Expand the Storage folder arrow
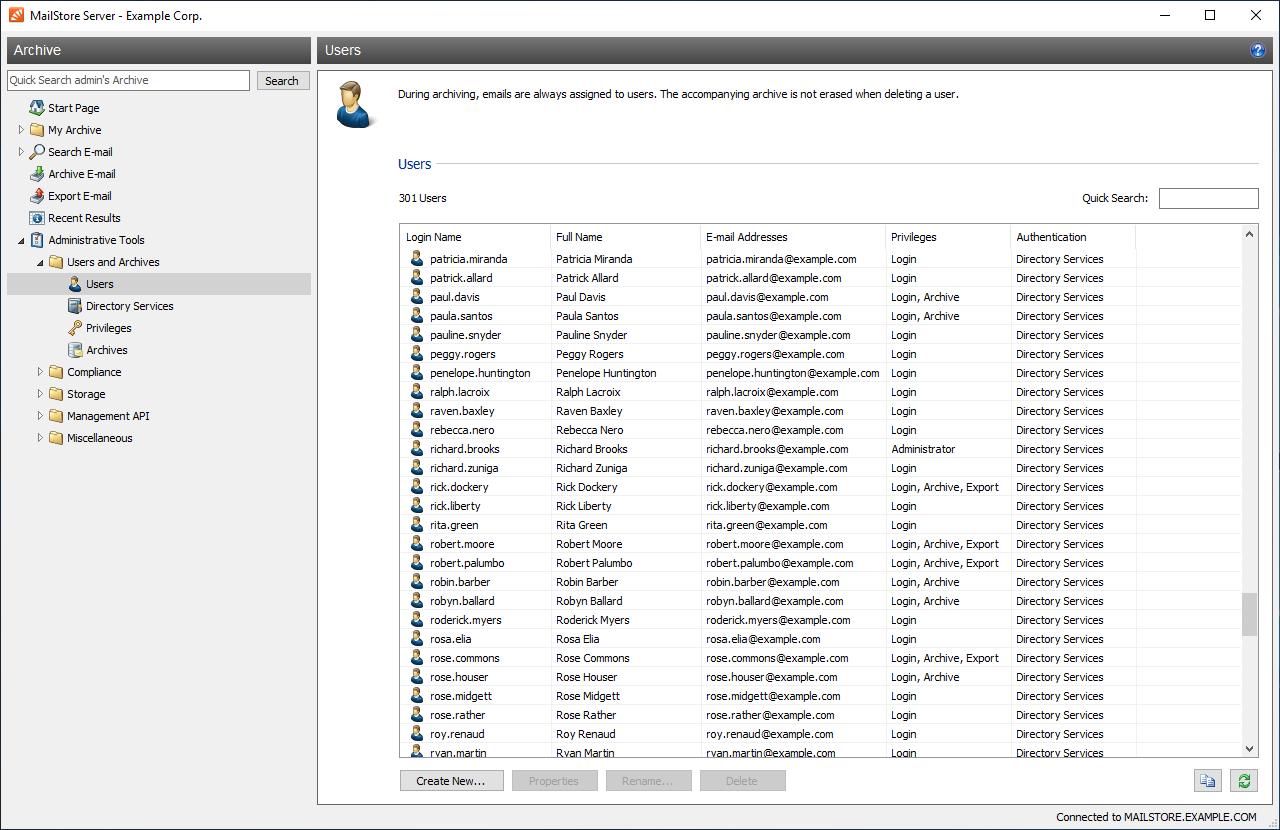1280x830 pixels. (x=41, y=394)
